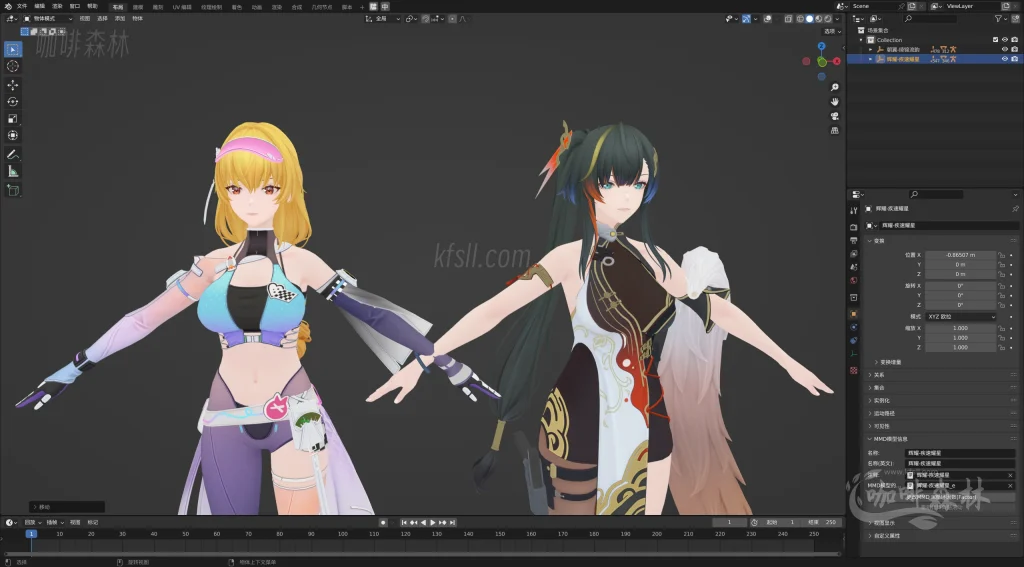Open the Output properties tab

click(x=854, y=240)
